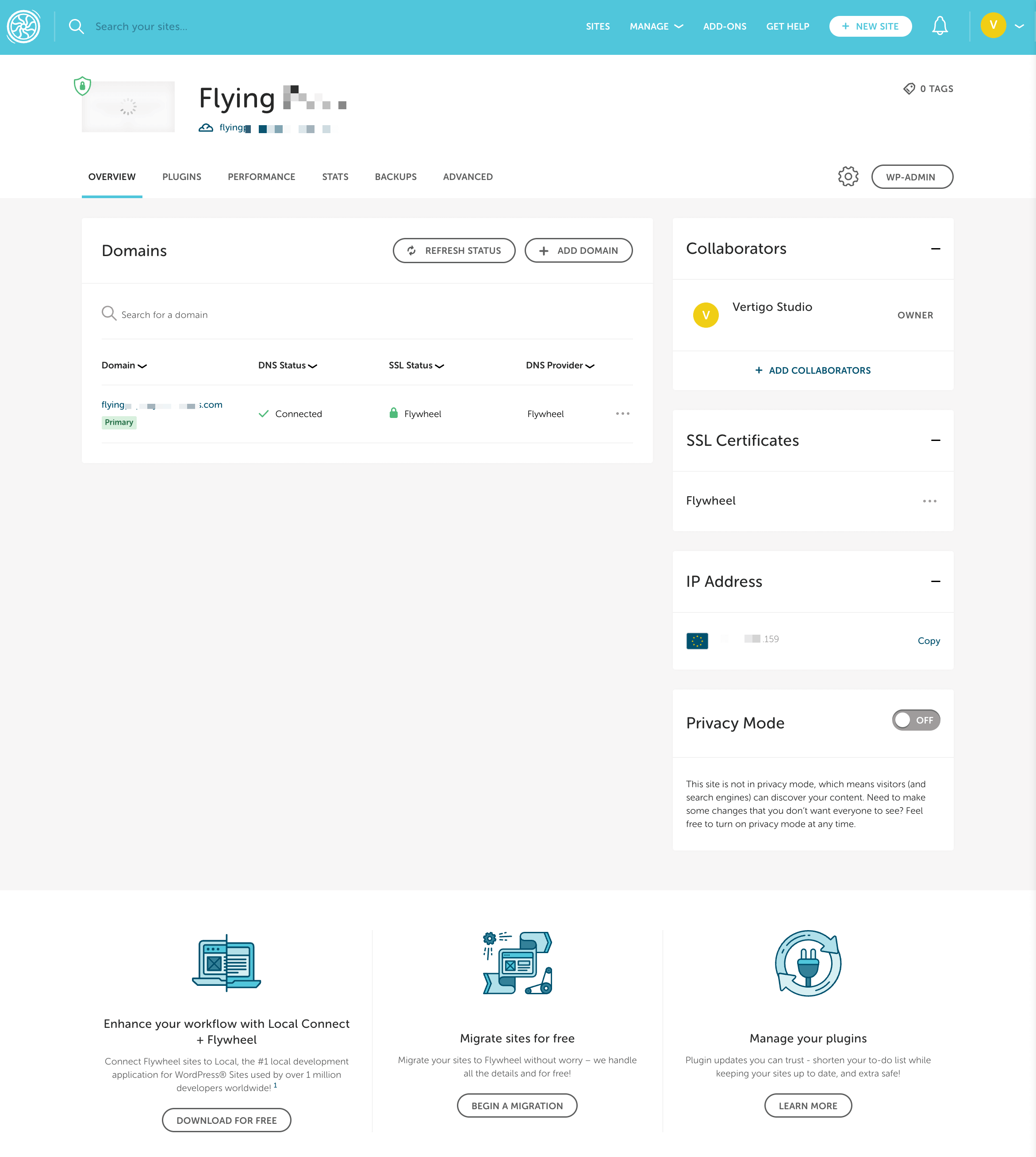This screenshot has height=1157, width=1036.
Task: Click BEGIN A MIGRATION
Action: [x=517, y=1105]
